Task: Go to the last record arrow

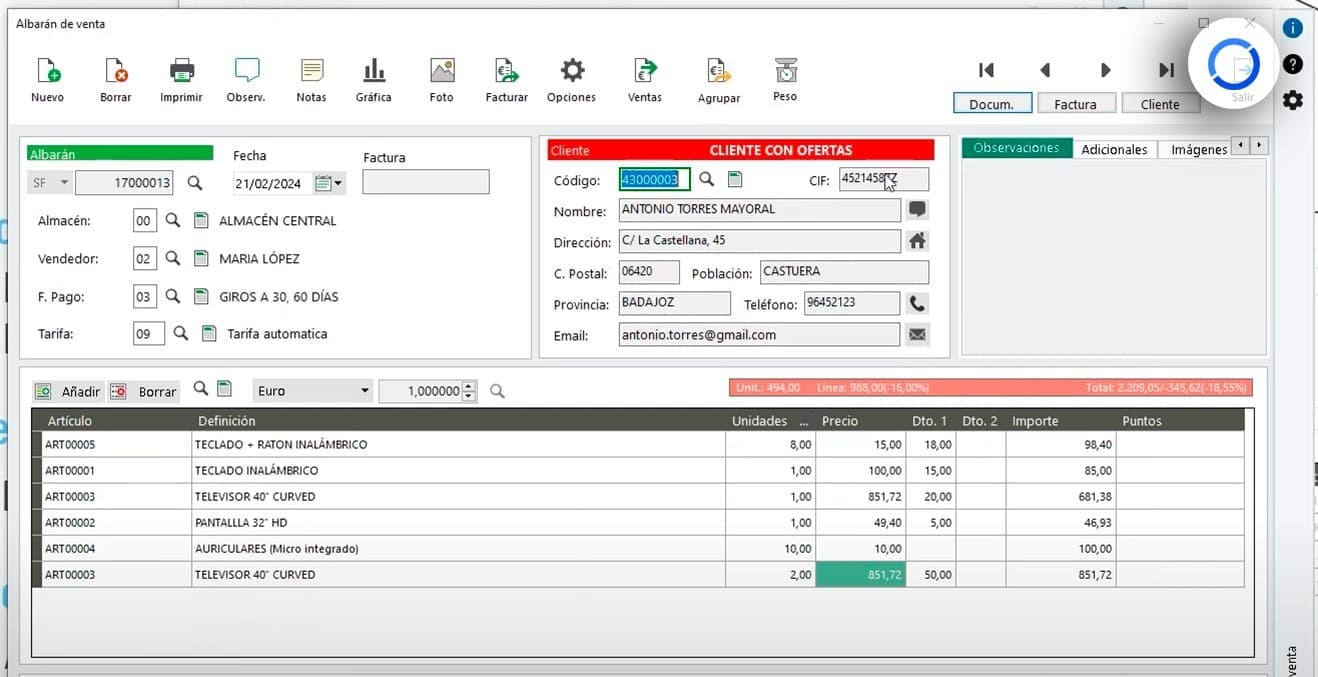Action: pyautogui.click(x=1166, y=70)
